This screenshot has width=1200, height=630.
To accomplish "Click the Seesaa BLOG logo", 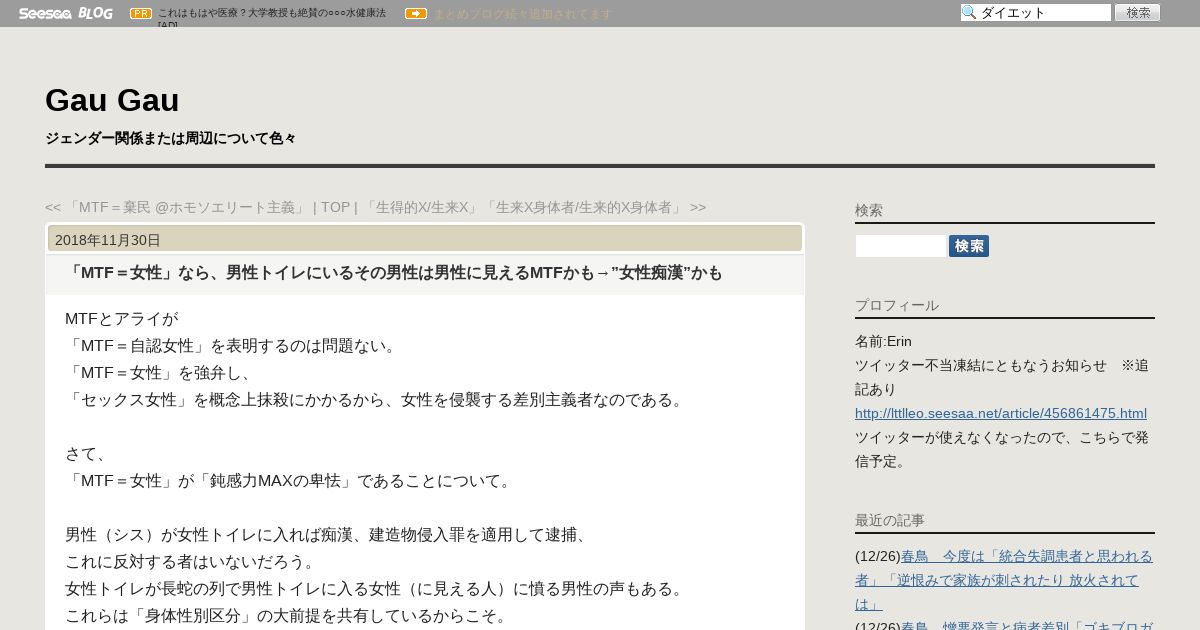I will pos(65,13).
